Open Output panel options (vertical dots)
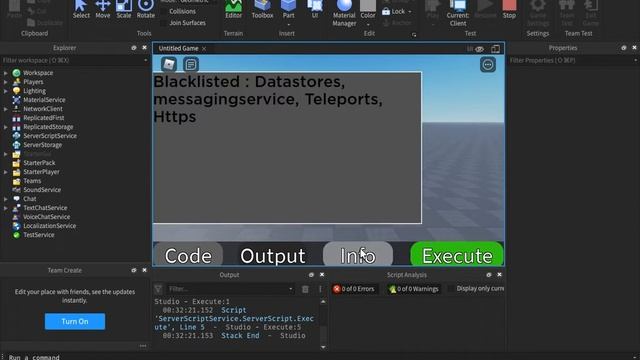This screenshot has height=360, width=640. coord(320,289)
